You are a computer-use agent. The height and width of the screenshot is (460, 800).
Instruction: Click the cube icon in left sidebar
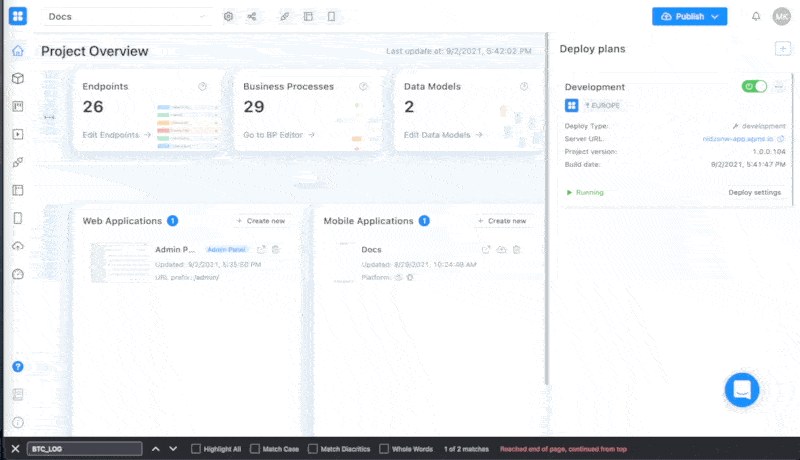17,78
